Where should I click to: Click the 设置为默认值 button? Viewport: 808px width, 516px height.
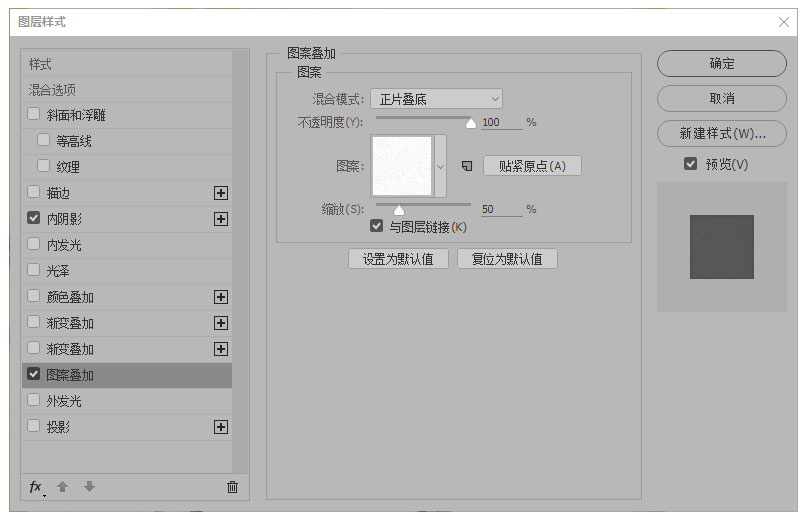pyautogui.click(x=398, y=259)
